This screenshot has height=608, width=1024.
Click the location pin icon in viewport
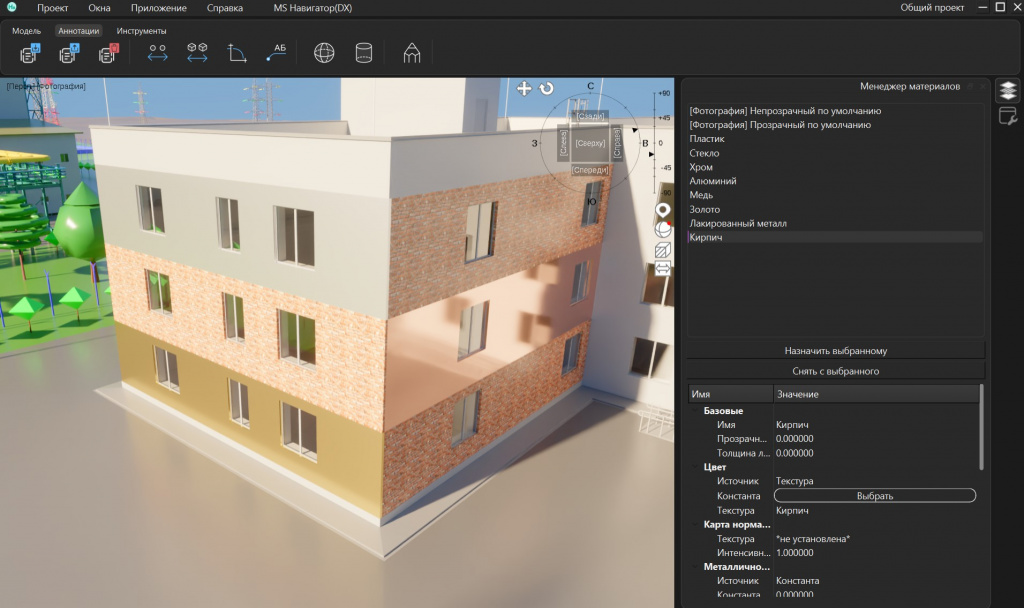pos(663,210)
